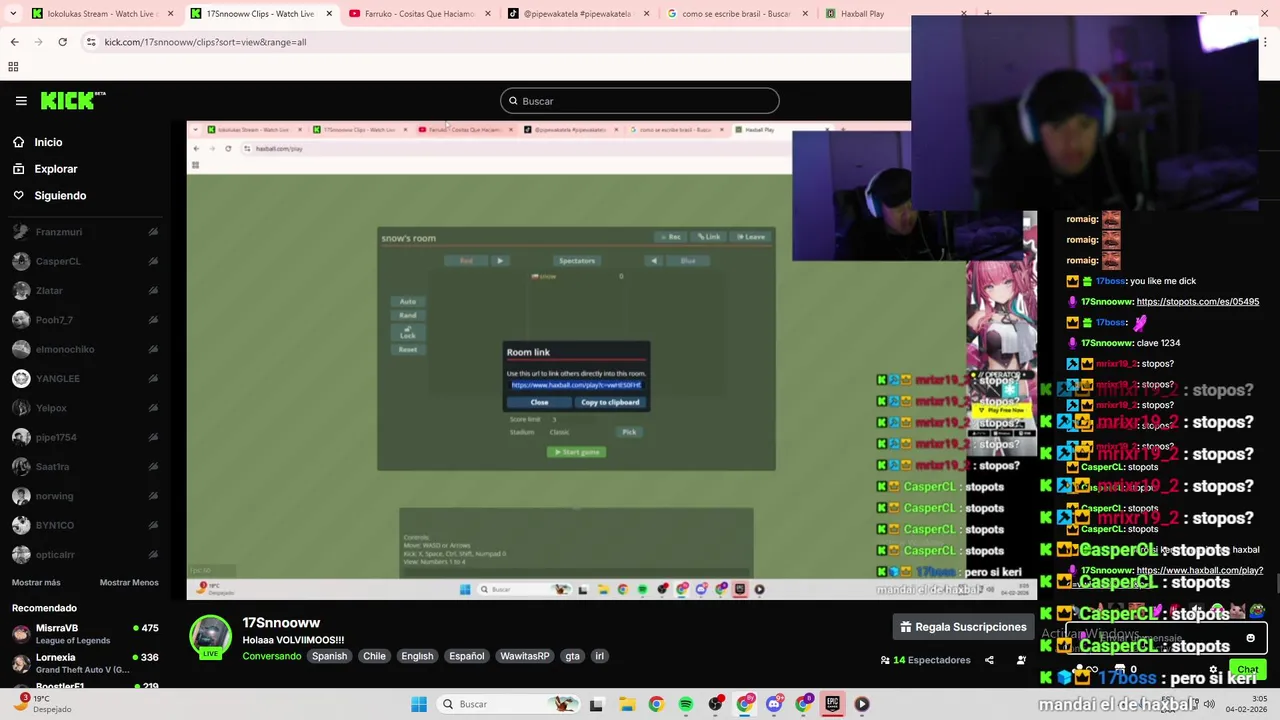Open opticalrr followed channel
The width and height of the screenshot is (1280, 720).
coord(85,554)
